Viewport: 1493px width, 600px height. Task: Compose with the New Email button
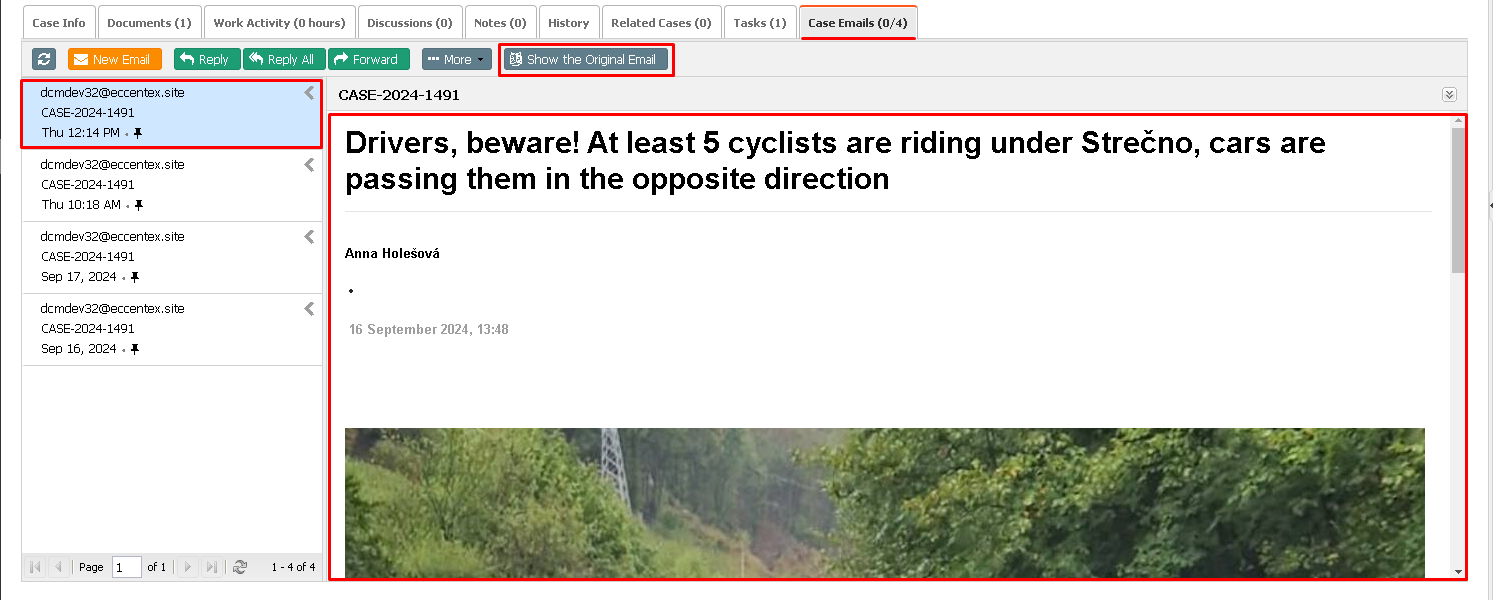point(115,59)
